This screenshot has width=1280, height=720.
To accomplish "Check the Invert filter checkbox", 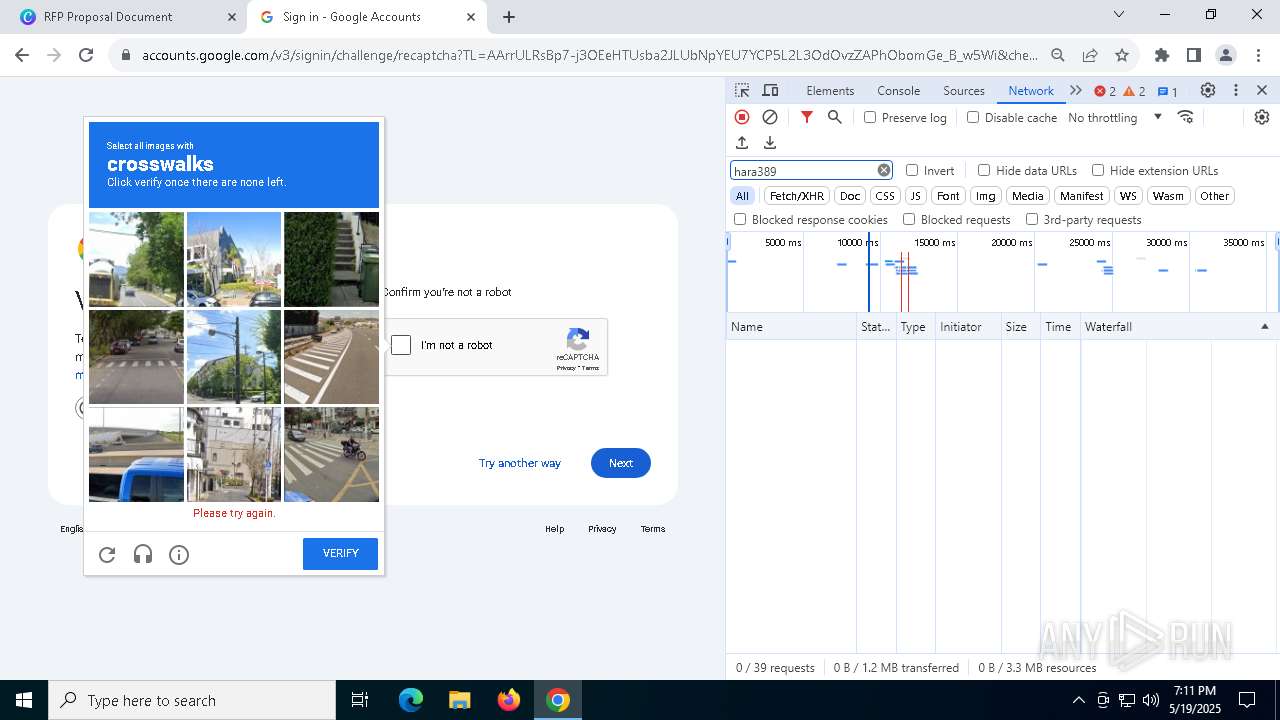I will [912, 170].
